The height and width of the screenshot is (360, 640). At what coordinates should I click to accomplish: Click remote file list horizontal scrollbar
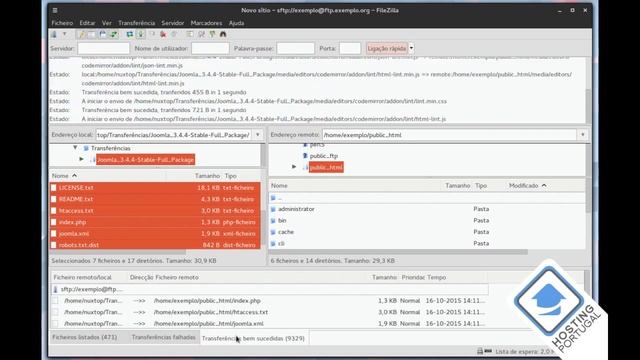[398, 252]
